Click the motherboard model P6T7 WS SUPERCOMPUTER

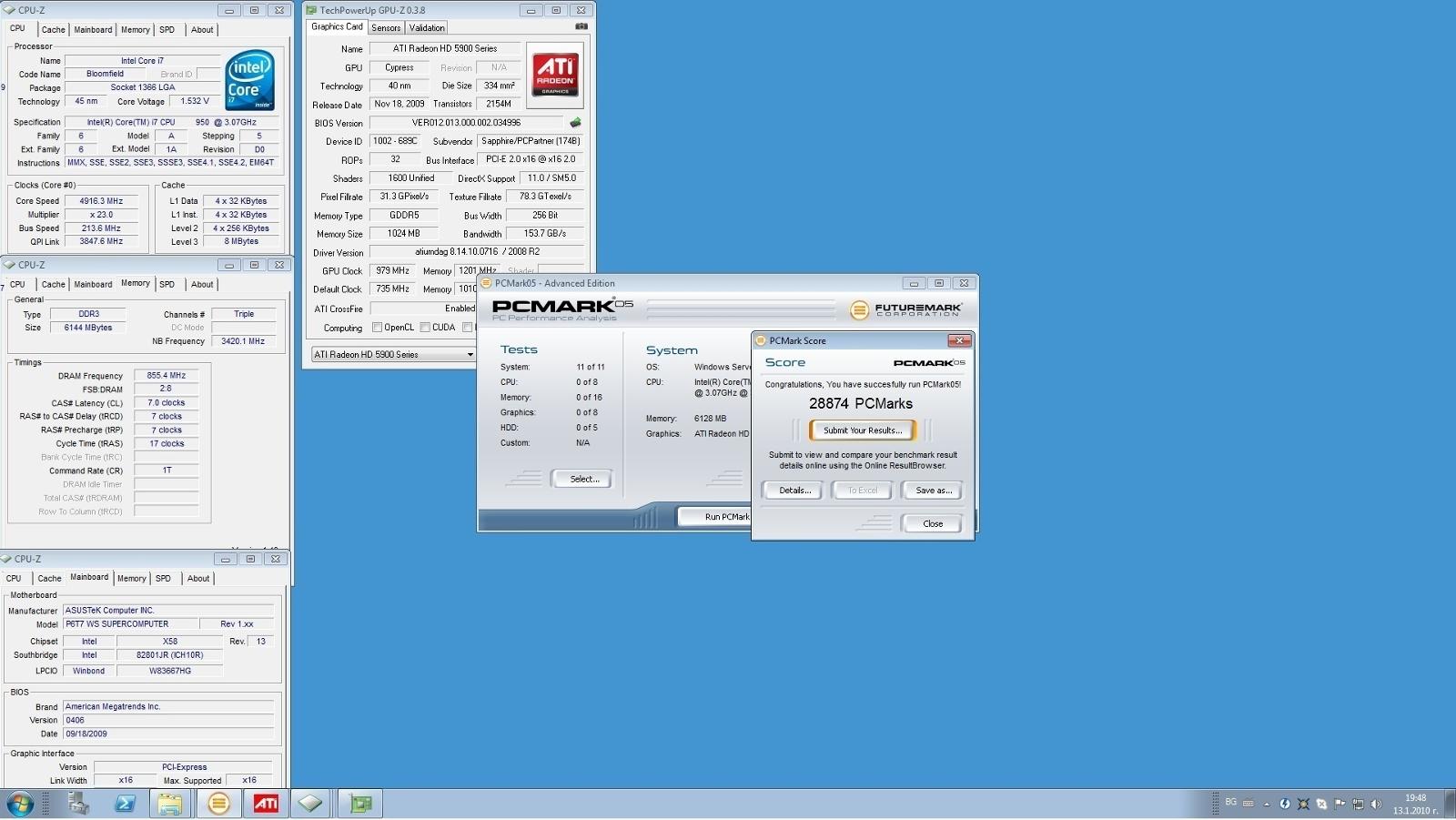click(130, 625)
